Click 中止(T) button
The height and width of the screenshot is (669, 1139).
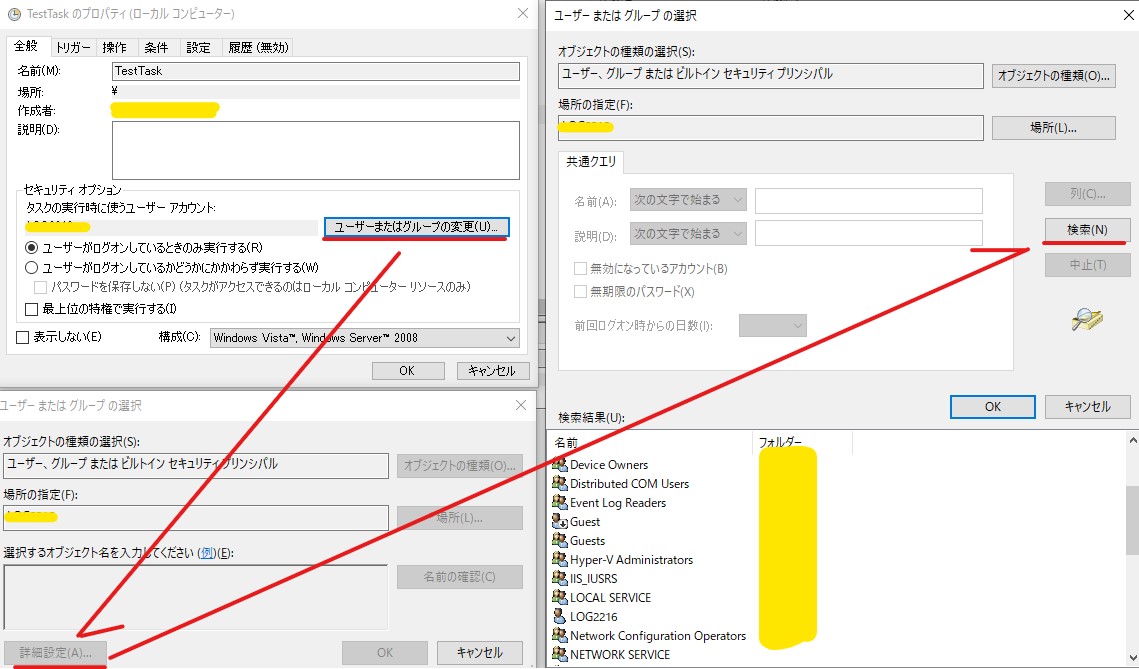click(x=1087, y=265)
